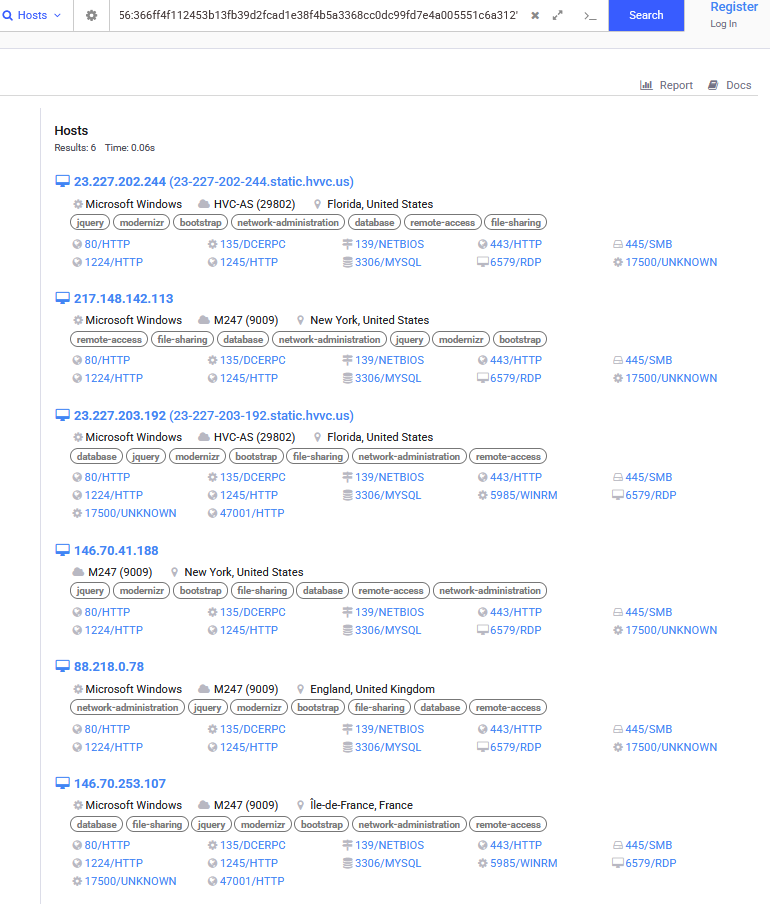Click the monitor icon beside host 88.218.0.78
The image size is (770, 904).
click(62, 667)
